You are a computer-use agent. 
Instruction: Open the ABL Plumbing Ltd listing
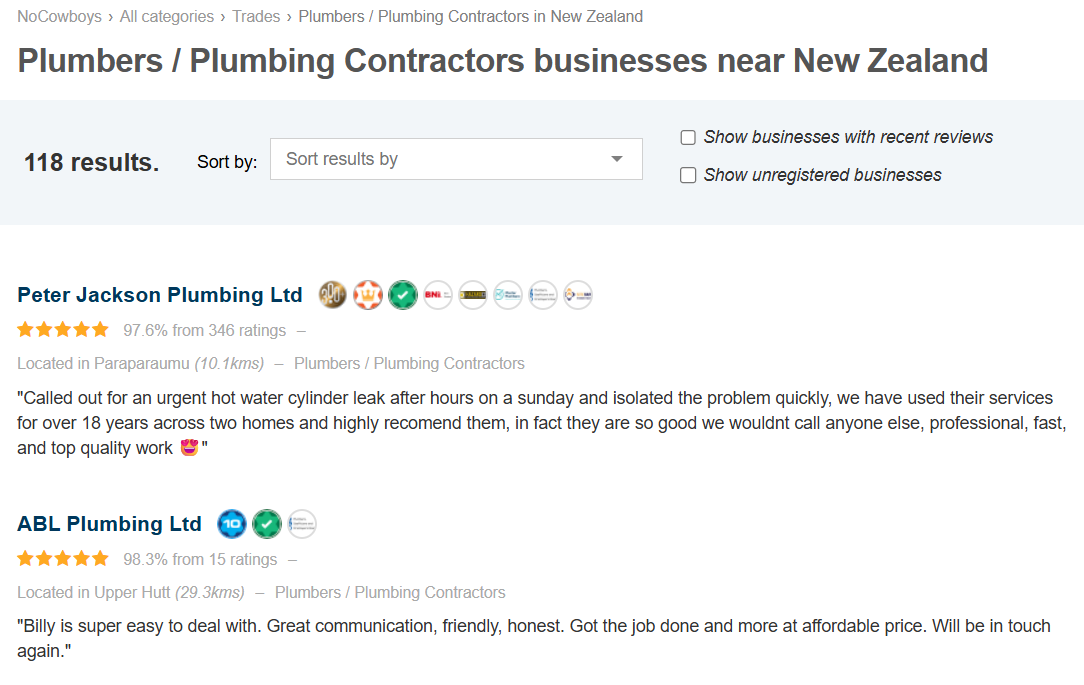109,524
